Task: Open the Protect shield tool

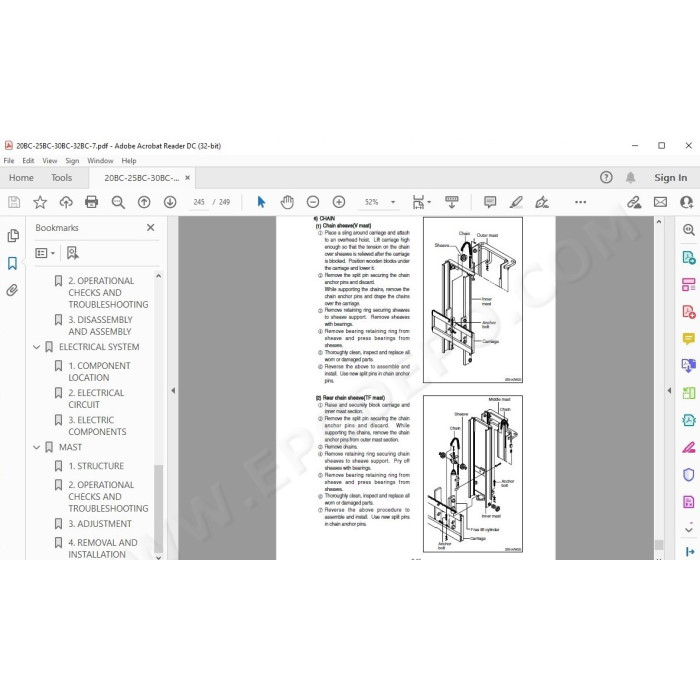Action: [688, 474]
